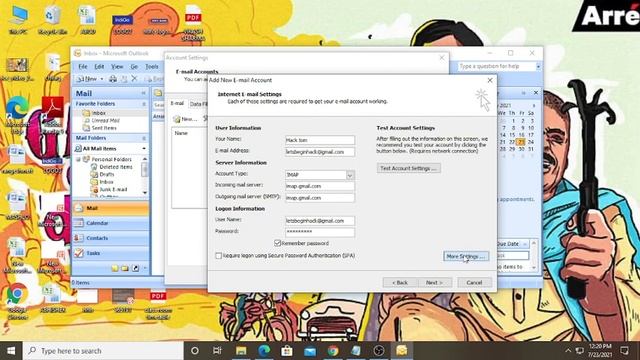The height and width of the screenshot is (360, 640).
Task: Select Unread Mail under Favorite Folders
Action: (x=105, y=120)
